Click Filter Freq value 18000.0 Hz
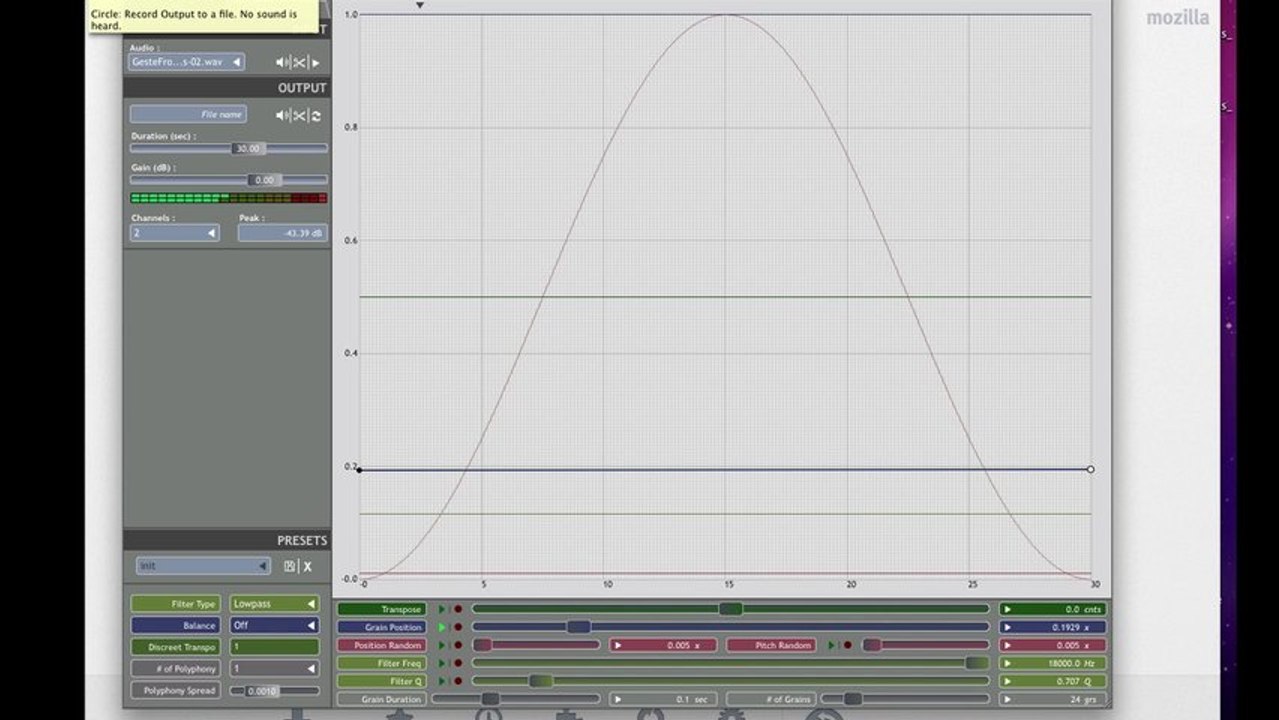 (x=1052, y=663)
